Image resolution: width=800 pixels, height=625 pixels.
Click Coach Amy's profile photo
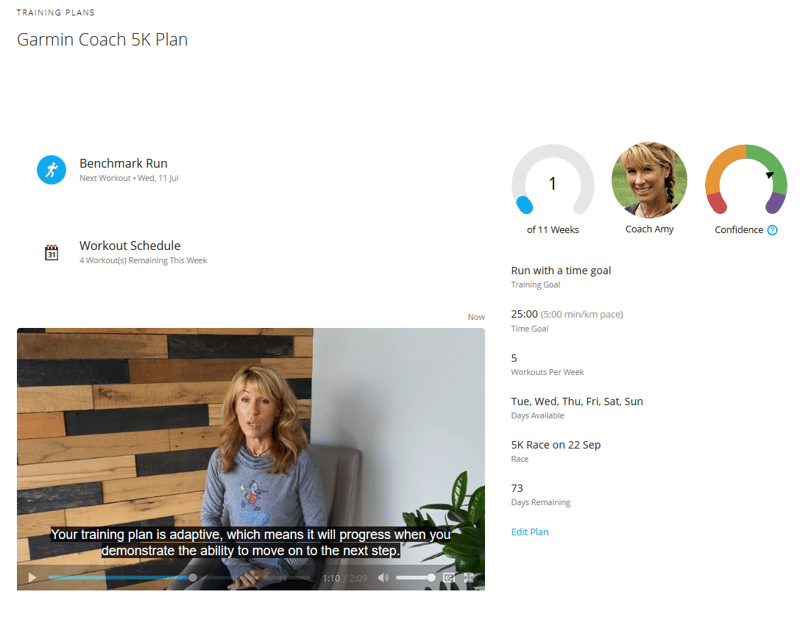click(x=649, y=180)
